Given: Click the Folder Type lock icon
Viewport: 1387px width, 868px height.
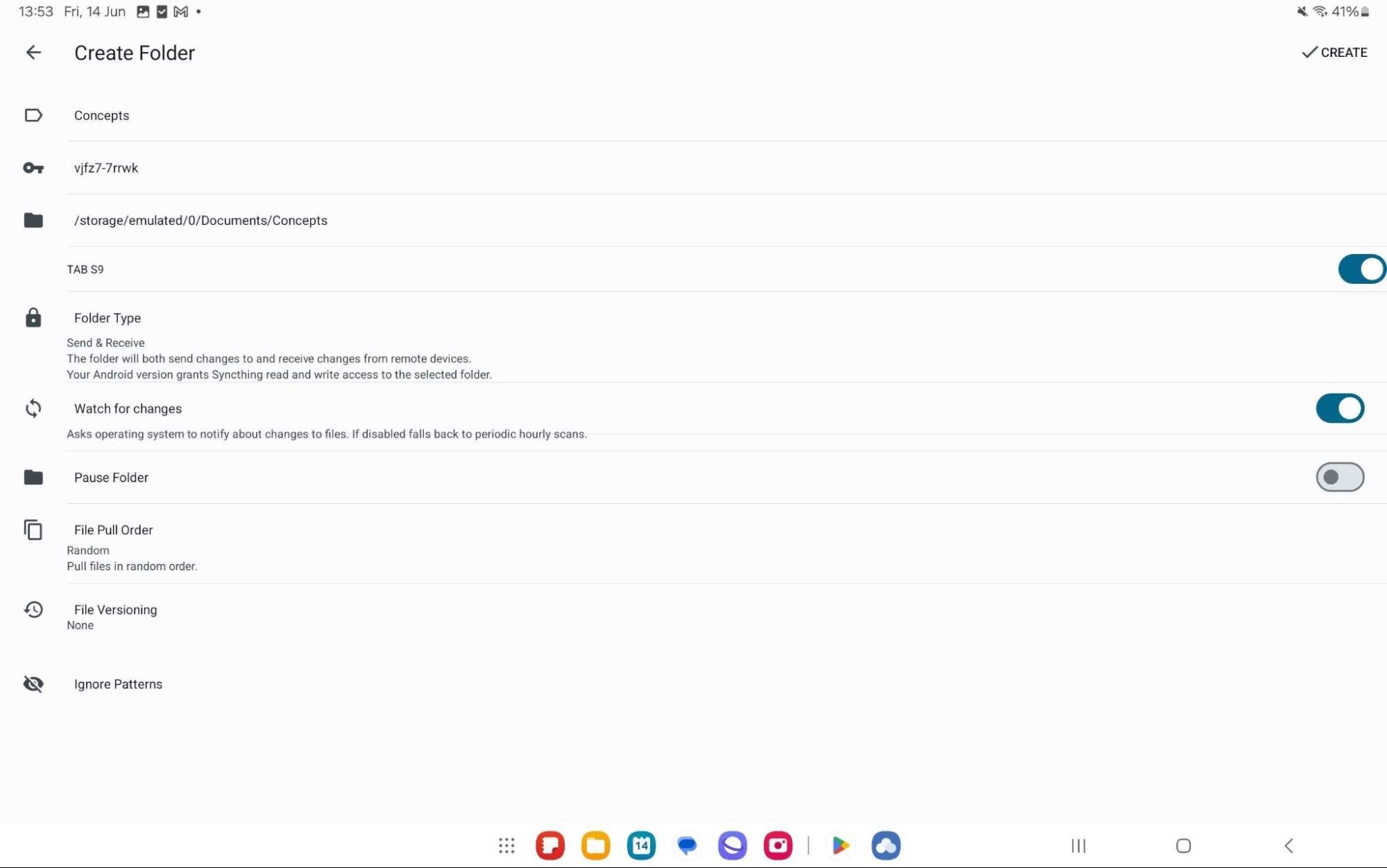Looking at the screenshot, I should (33, 318).
